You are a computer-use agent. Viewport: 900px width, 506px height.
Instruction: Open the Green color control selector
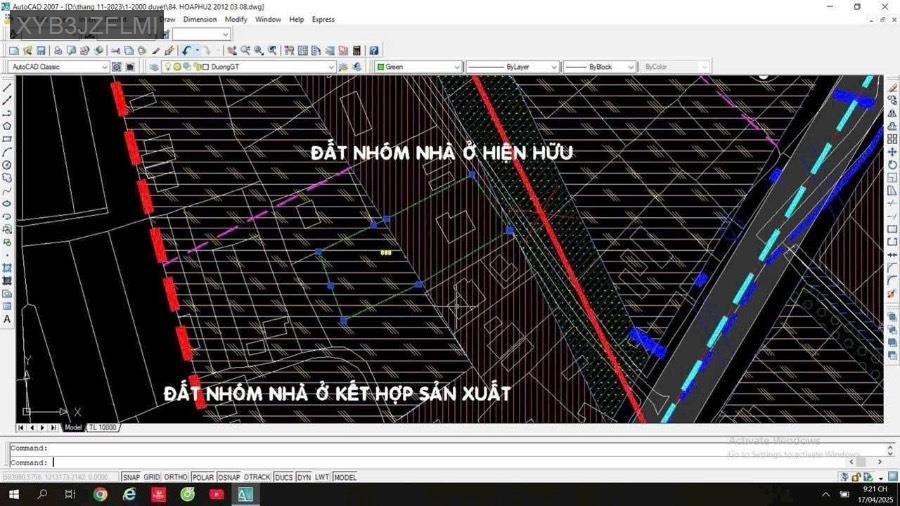[418, 67]
